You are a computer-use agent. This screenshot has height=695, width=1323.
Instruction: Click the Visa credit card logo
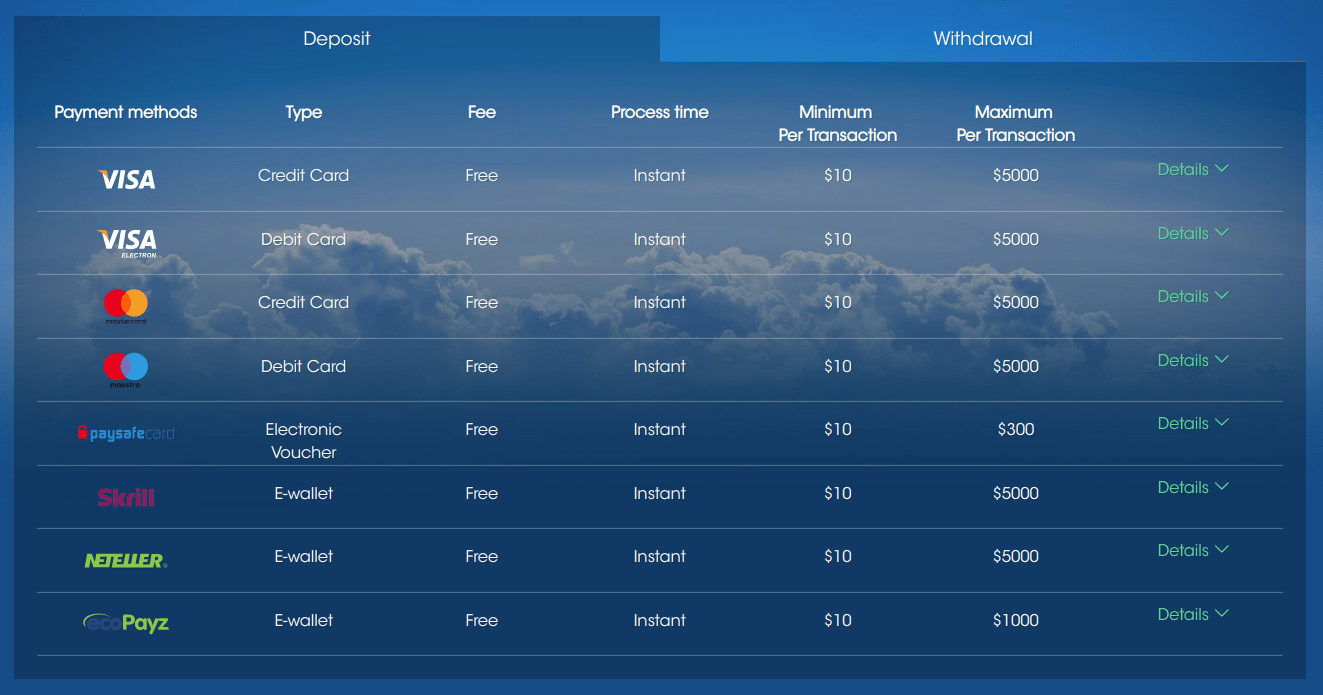(126, 179)
